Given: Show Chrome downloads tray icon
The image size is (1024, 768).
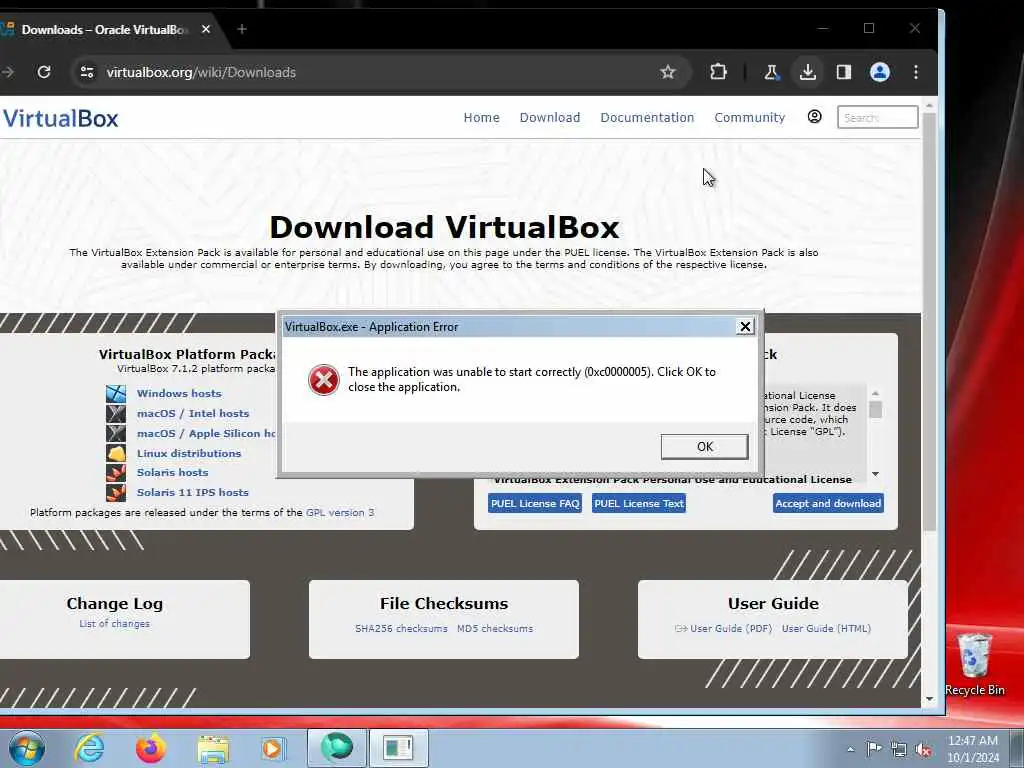Looking at the screenshot, I should (808, 72).
